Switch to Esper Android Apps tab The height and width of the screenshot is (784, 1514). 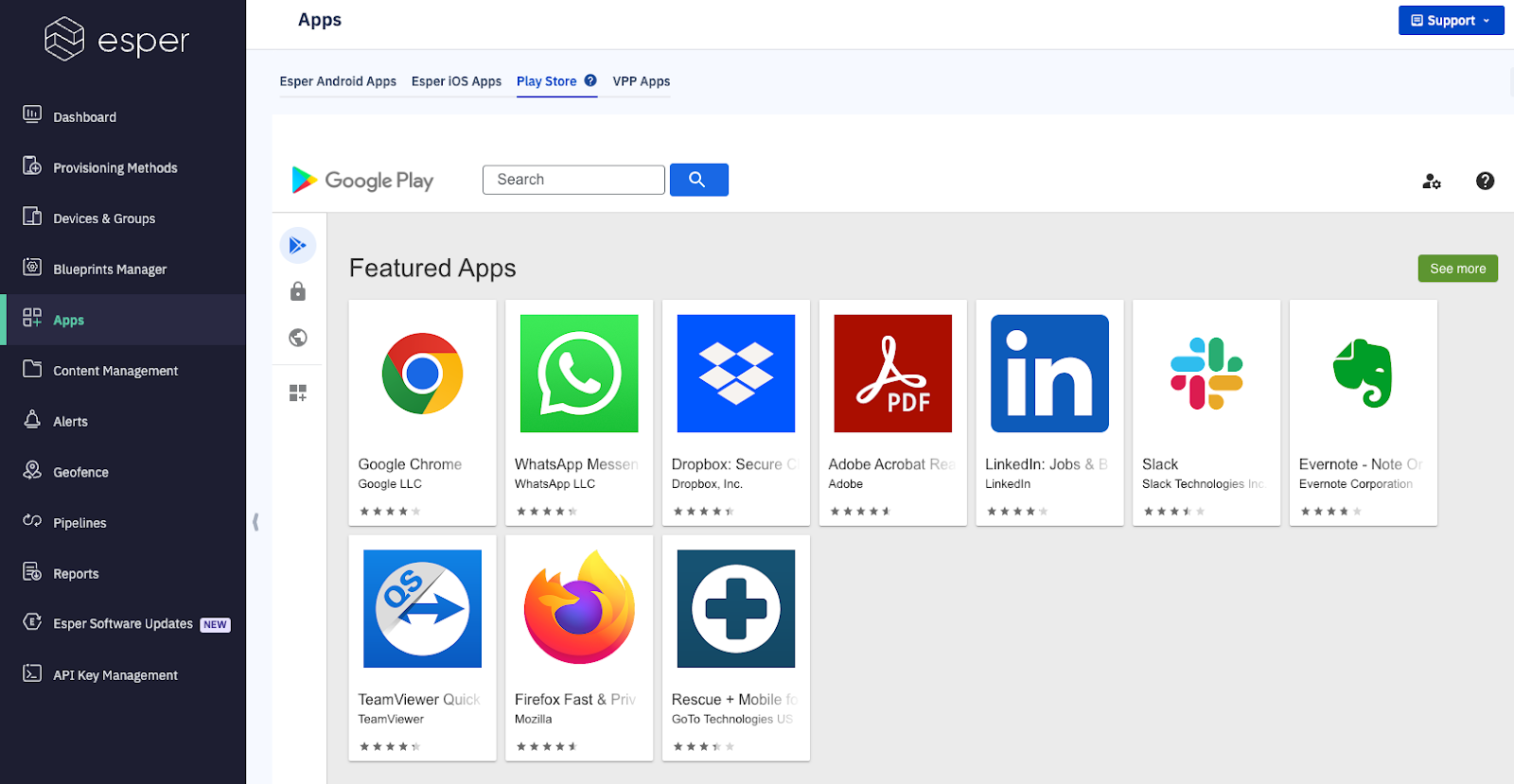click(x=338, y=81)
